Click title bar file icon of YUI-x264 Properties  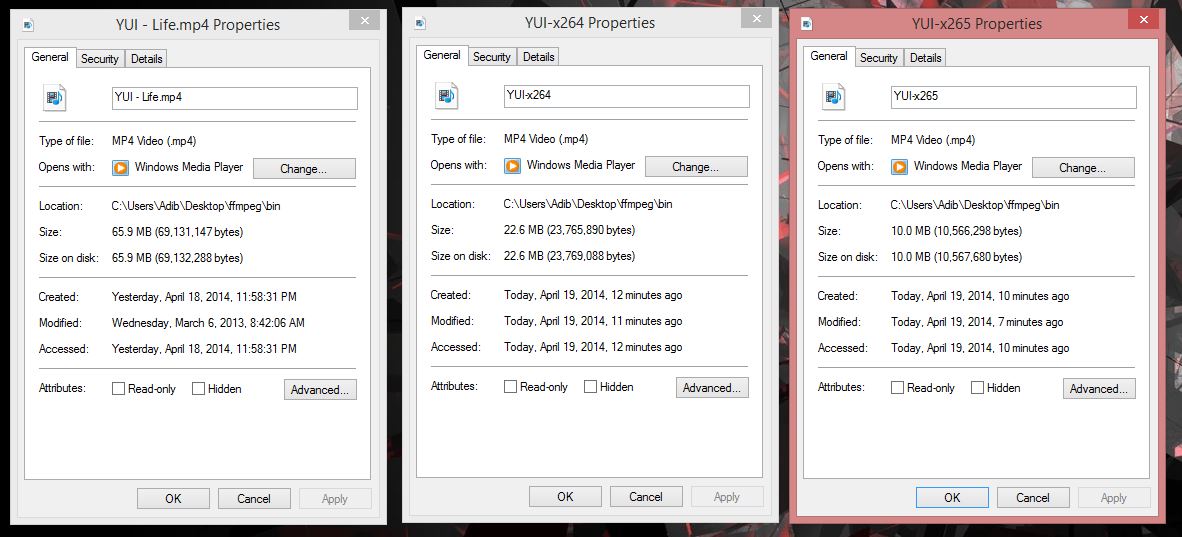pos(420,23)
